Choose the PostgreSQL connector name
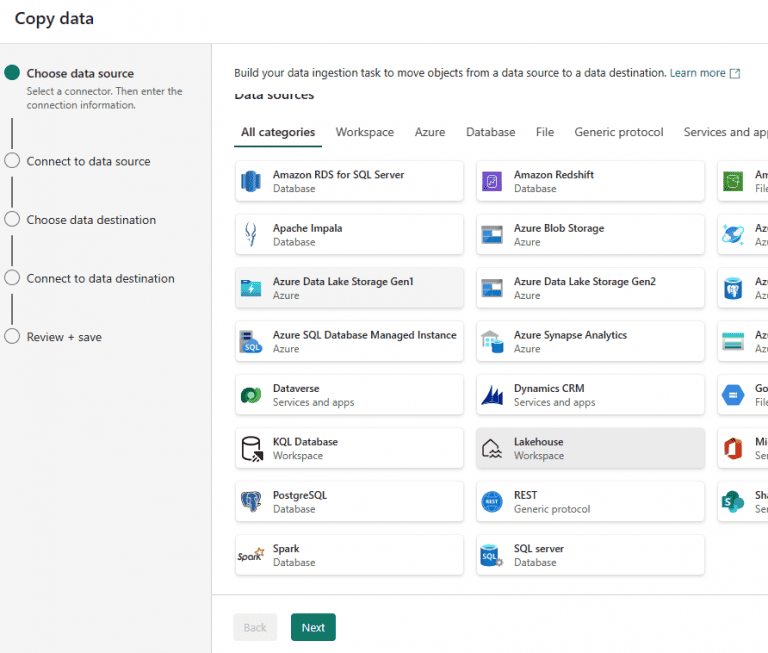This screenshot has width=768, height=653. (300, 495)
